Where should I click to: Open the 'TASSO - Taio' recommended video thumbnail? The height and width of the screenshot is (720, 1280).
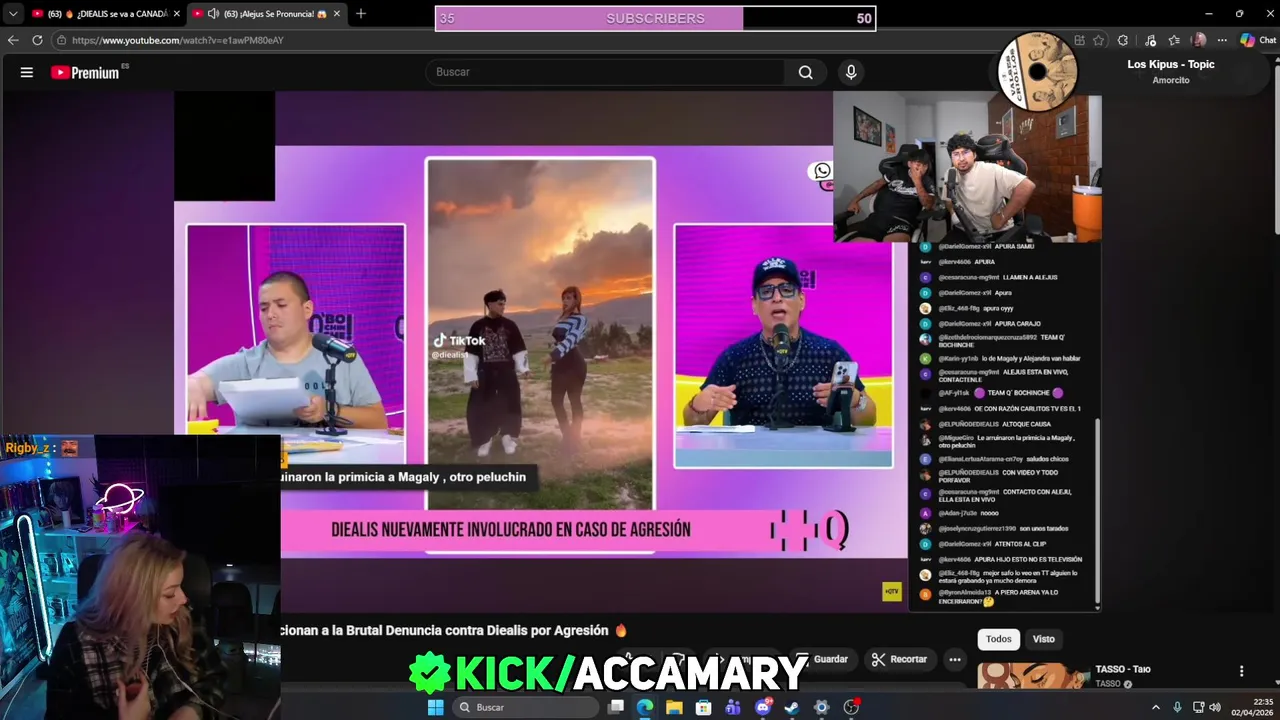1033,676
